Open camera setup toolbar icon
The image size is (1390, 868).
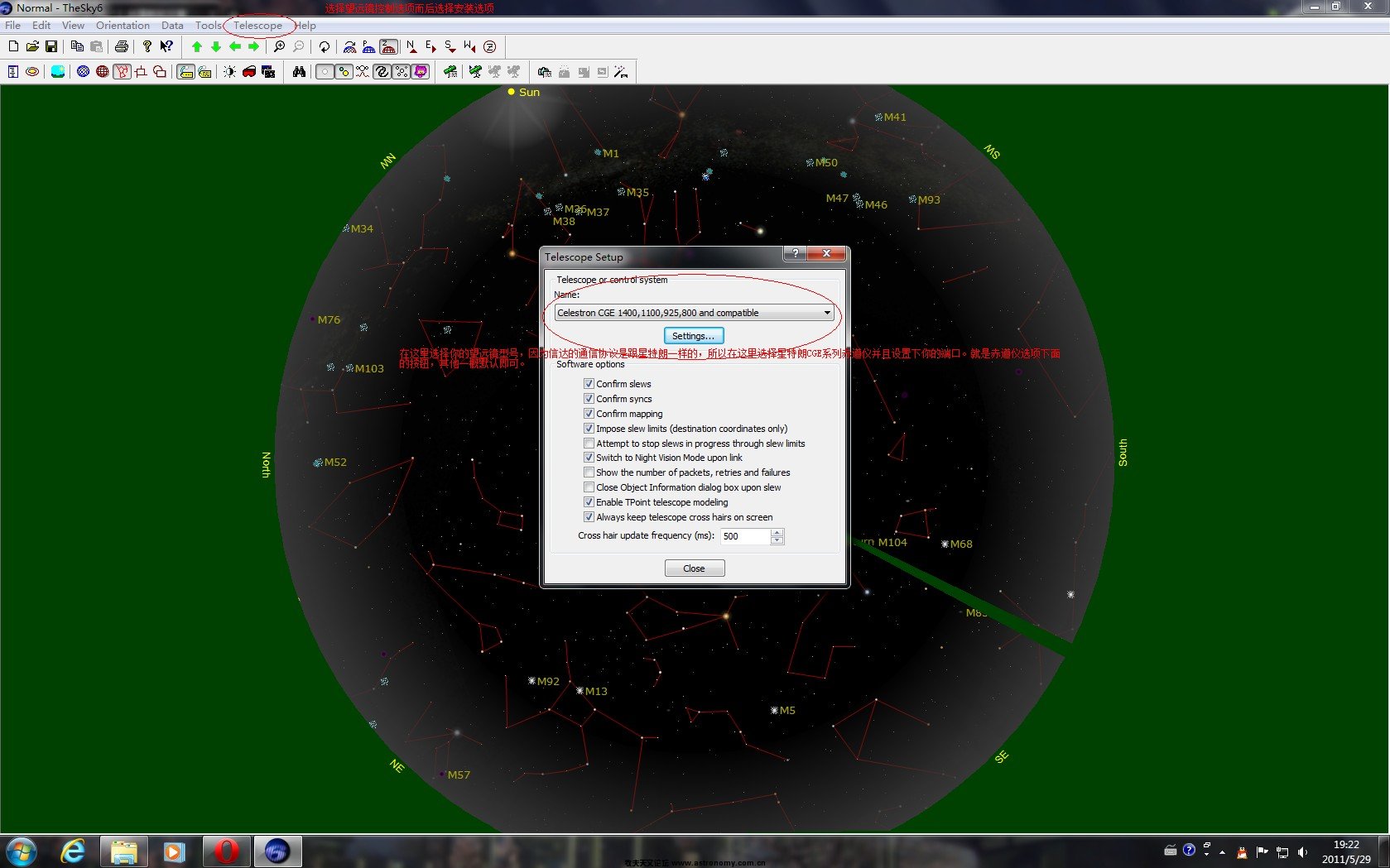coord(544,71)
